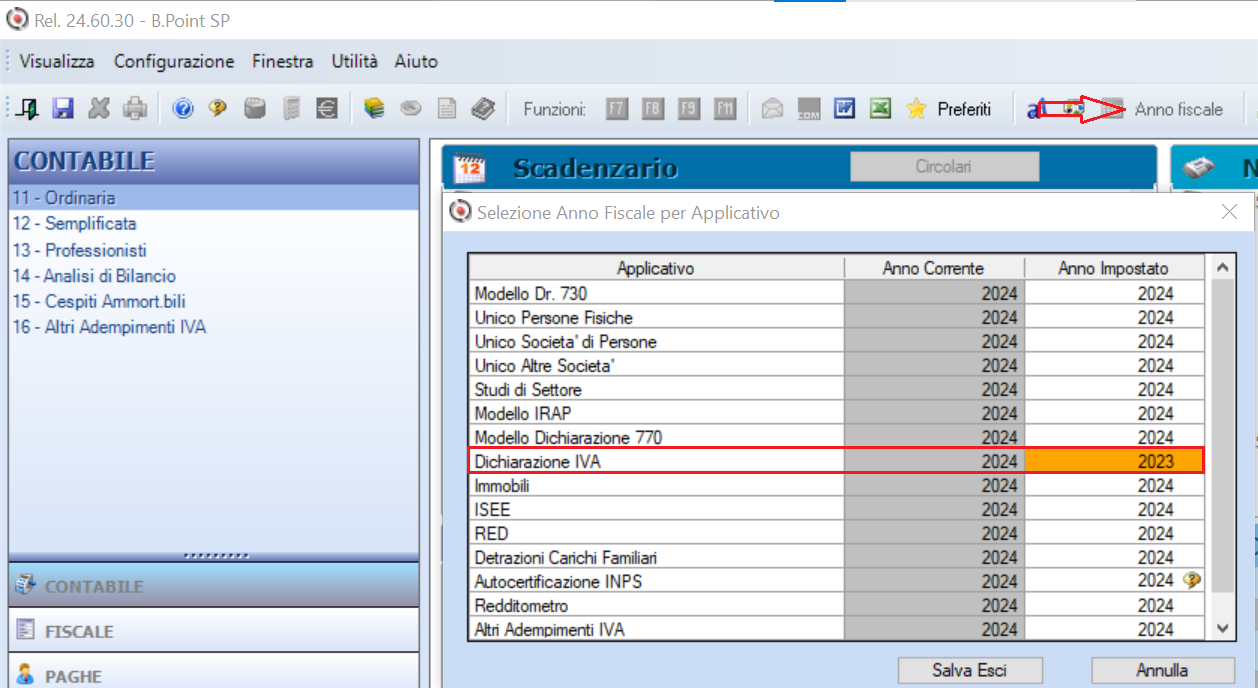Click the Annulla button
This screenshot has height=688, width=1258.
pyautogui.click(x=1162, y=670)
